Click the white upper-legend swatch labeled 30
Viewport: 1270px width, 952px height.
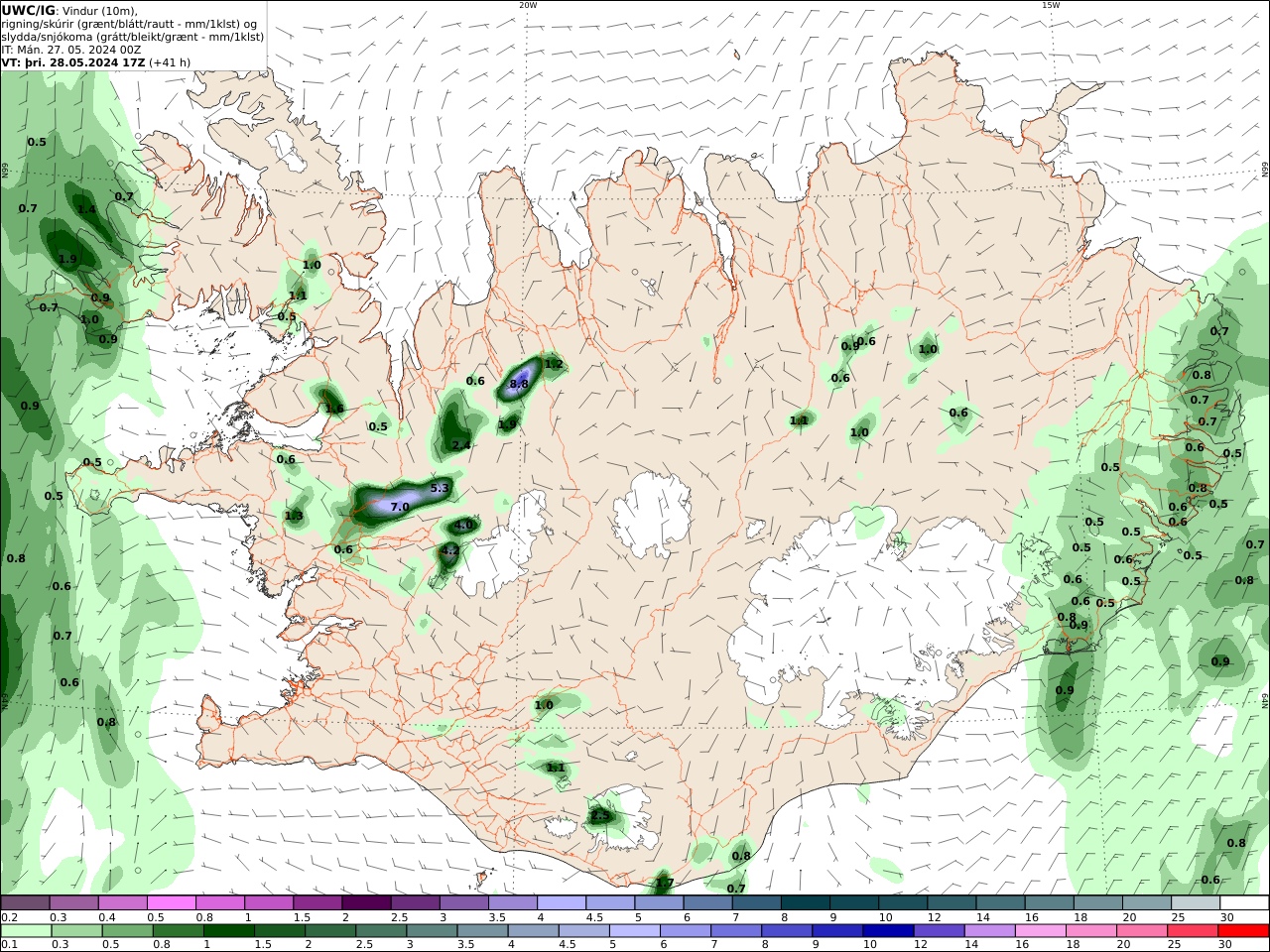click(x=1243, y=902)
